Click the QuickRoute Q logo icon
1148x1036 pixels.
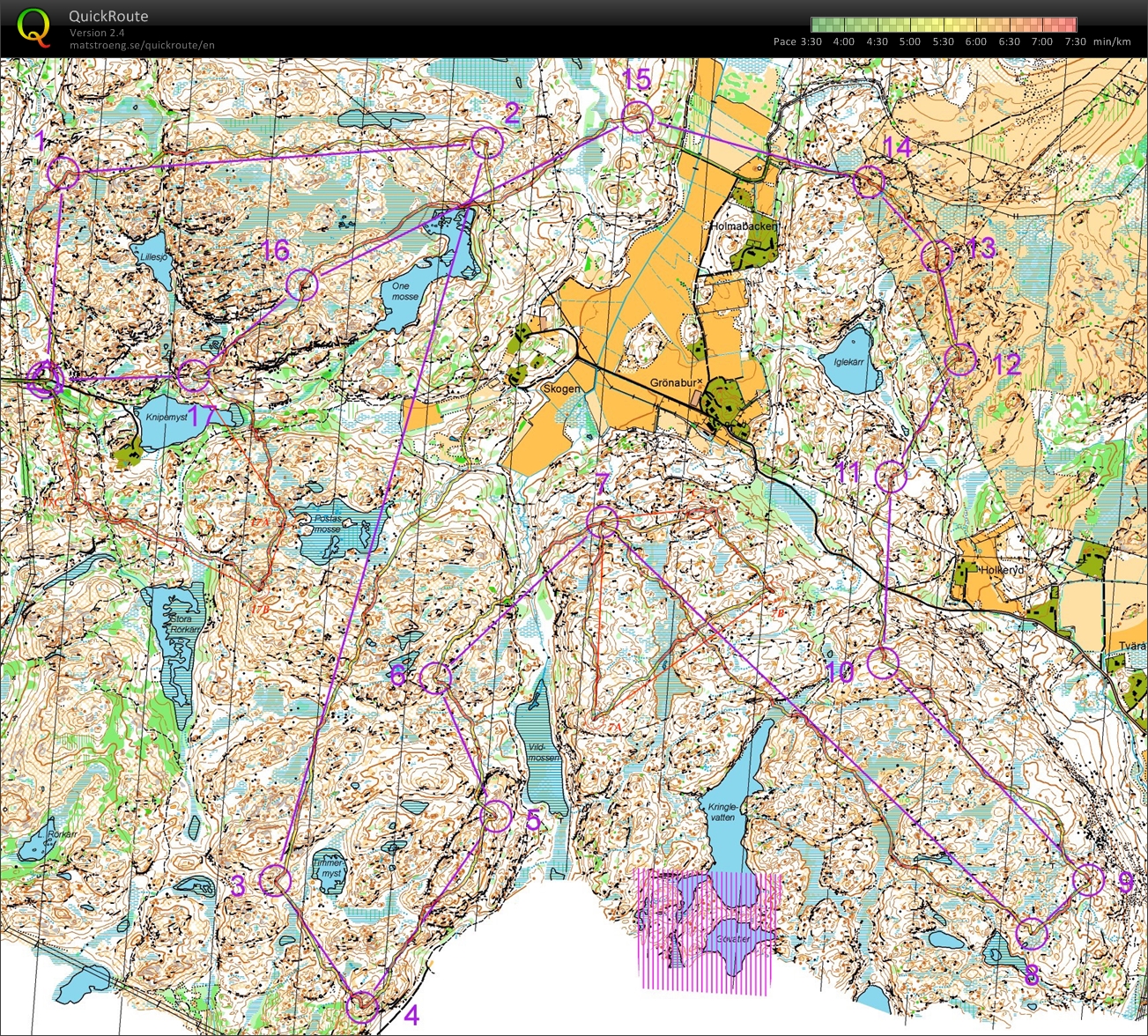[x=33, y=27]
